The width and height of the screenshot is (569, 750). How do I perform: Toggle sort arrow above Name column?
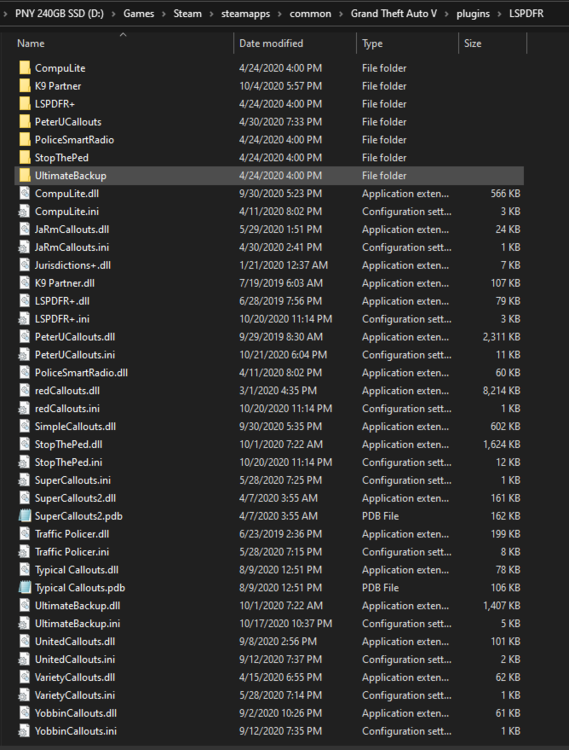123,34
